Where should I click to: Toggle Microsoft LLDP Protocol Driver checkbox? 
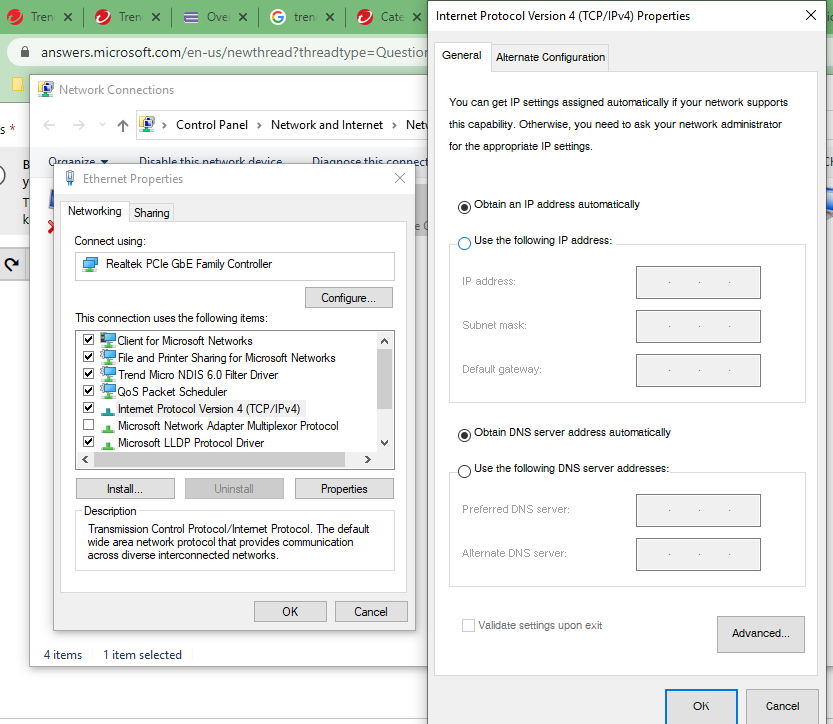pos(89,441)
